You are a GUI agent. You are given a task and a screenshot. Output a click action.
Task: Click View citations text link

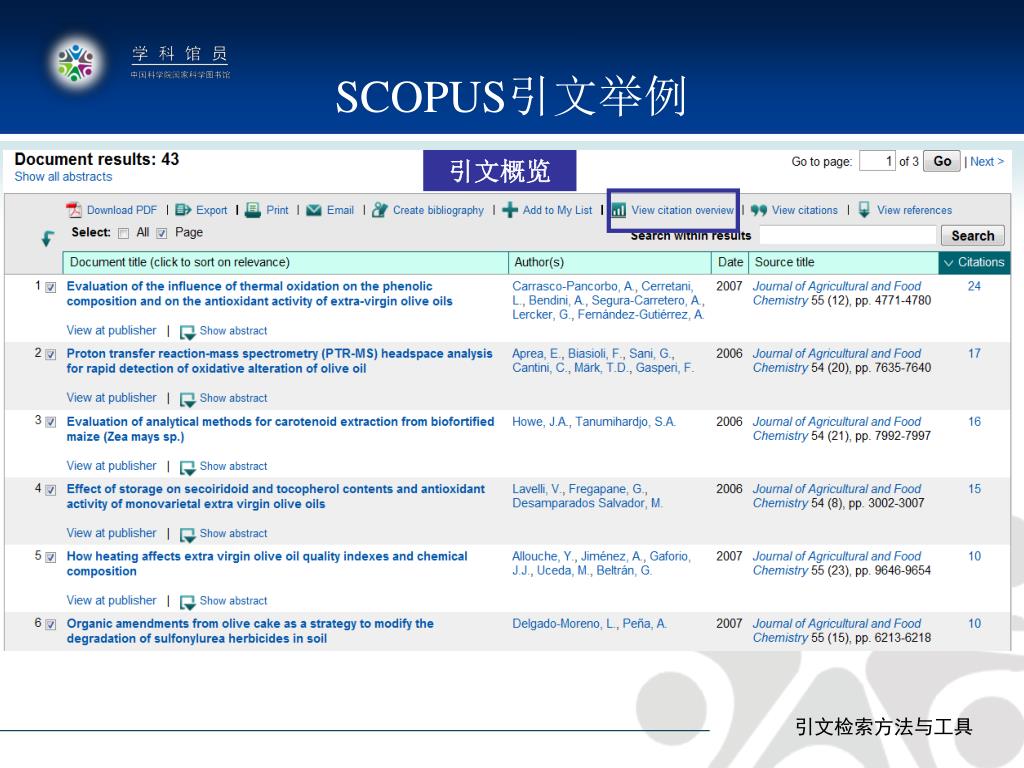pyautogui.click(x=805, y=210)
